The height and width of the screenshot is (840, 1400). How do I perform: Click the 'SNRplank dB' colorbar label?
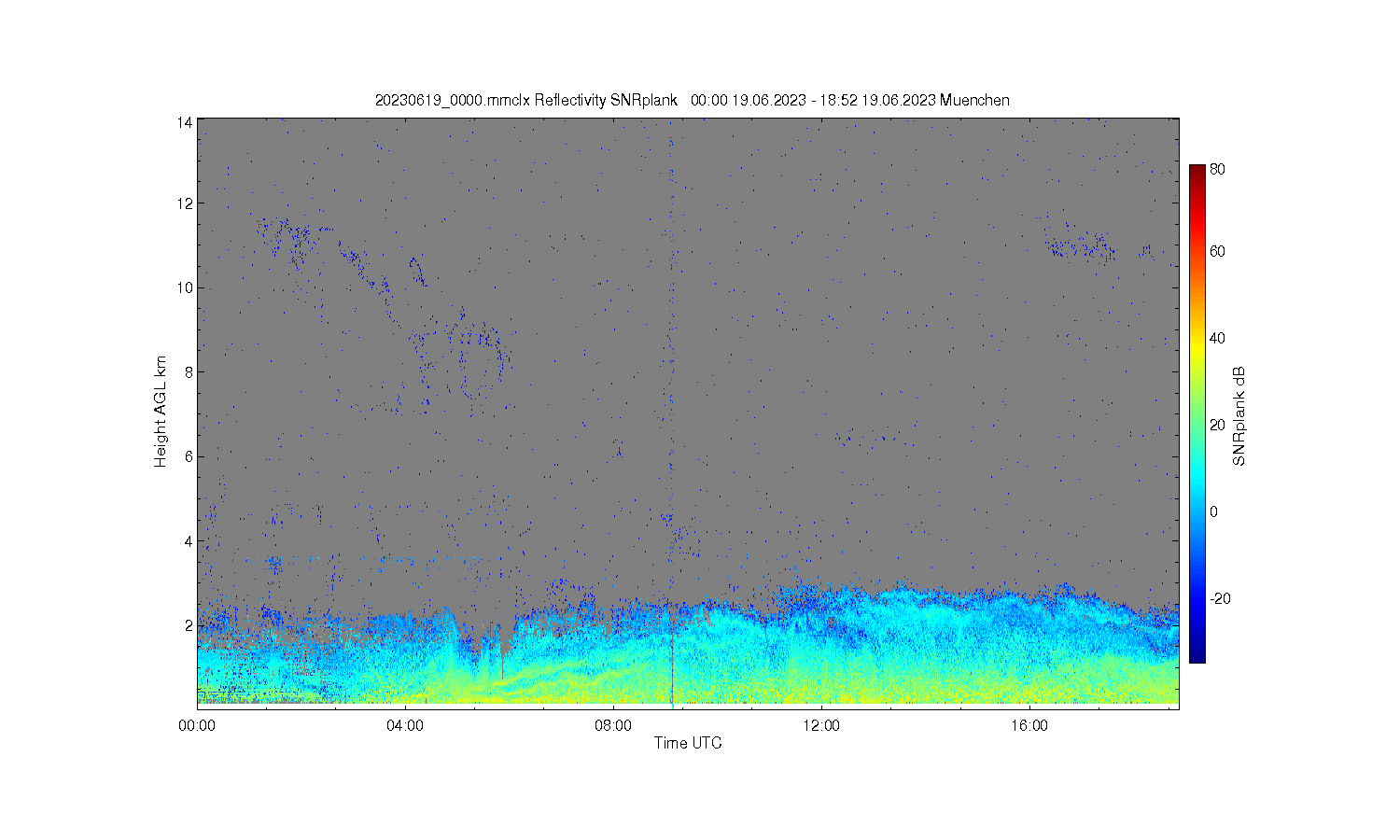(1239, 416)
